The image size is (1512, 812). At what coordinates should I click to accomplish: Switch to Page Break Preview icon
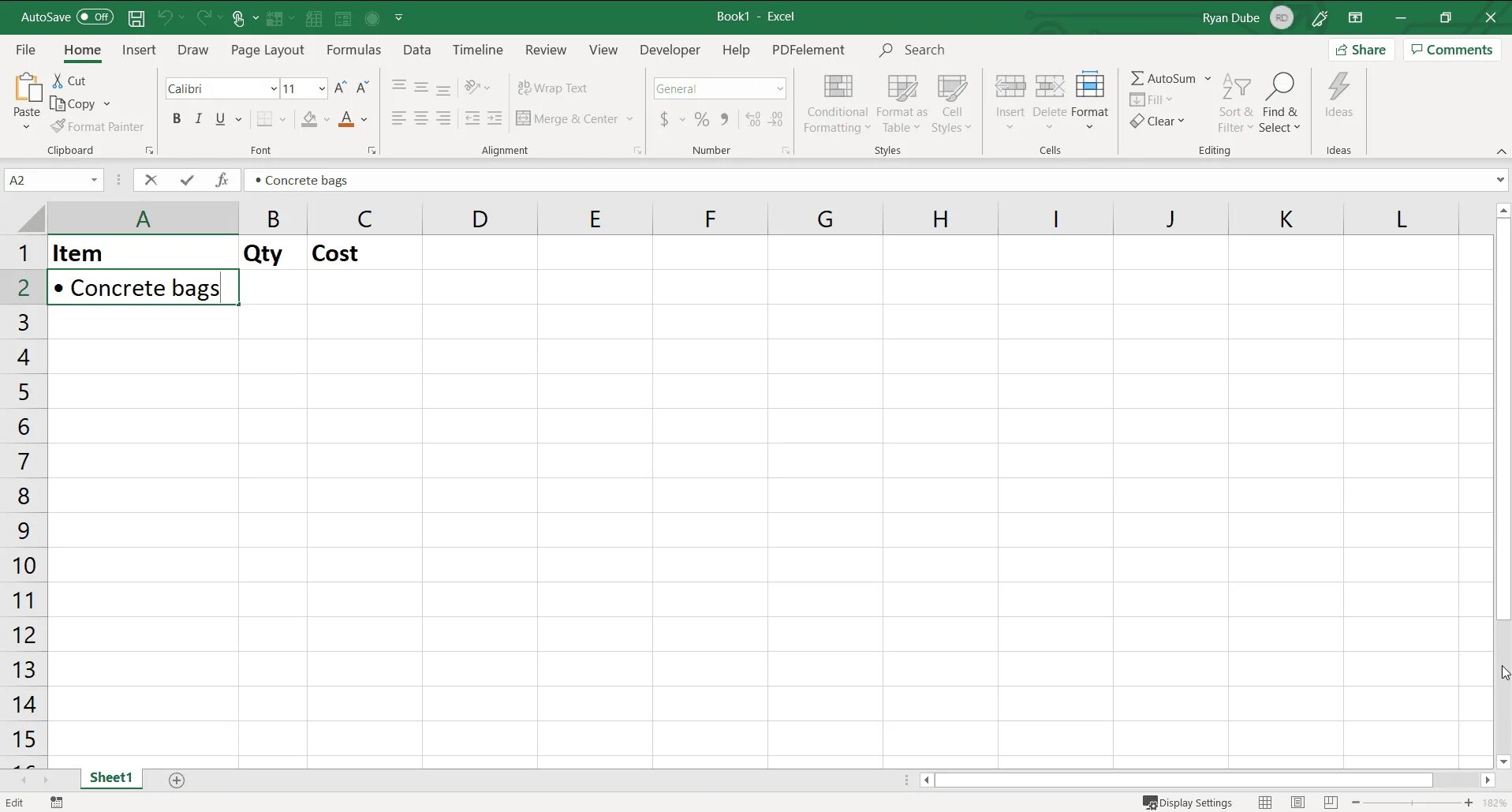tap(1331, 803)
